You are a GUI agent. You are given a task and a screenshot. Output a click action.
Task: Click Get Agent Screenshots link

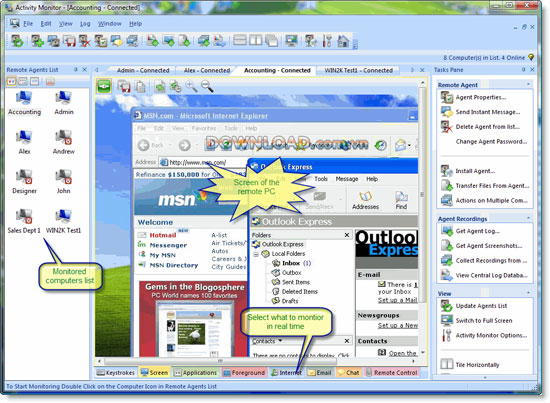489,246
